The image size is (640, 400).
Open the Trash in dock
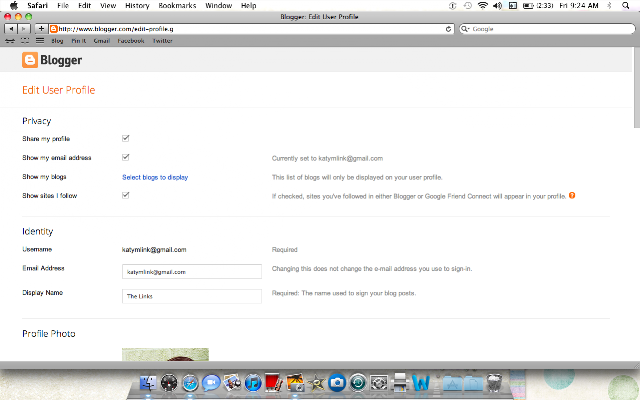point(494,383)
